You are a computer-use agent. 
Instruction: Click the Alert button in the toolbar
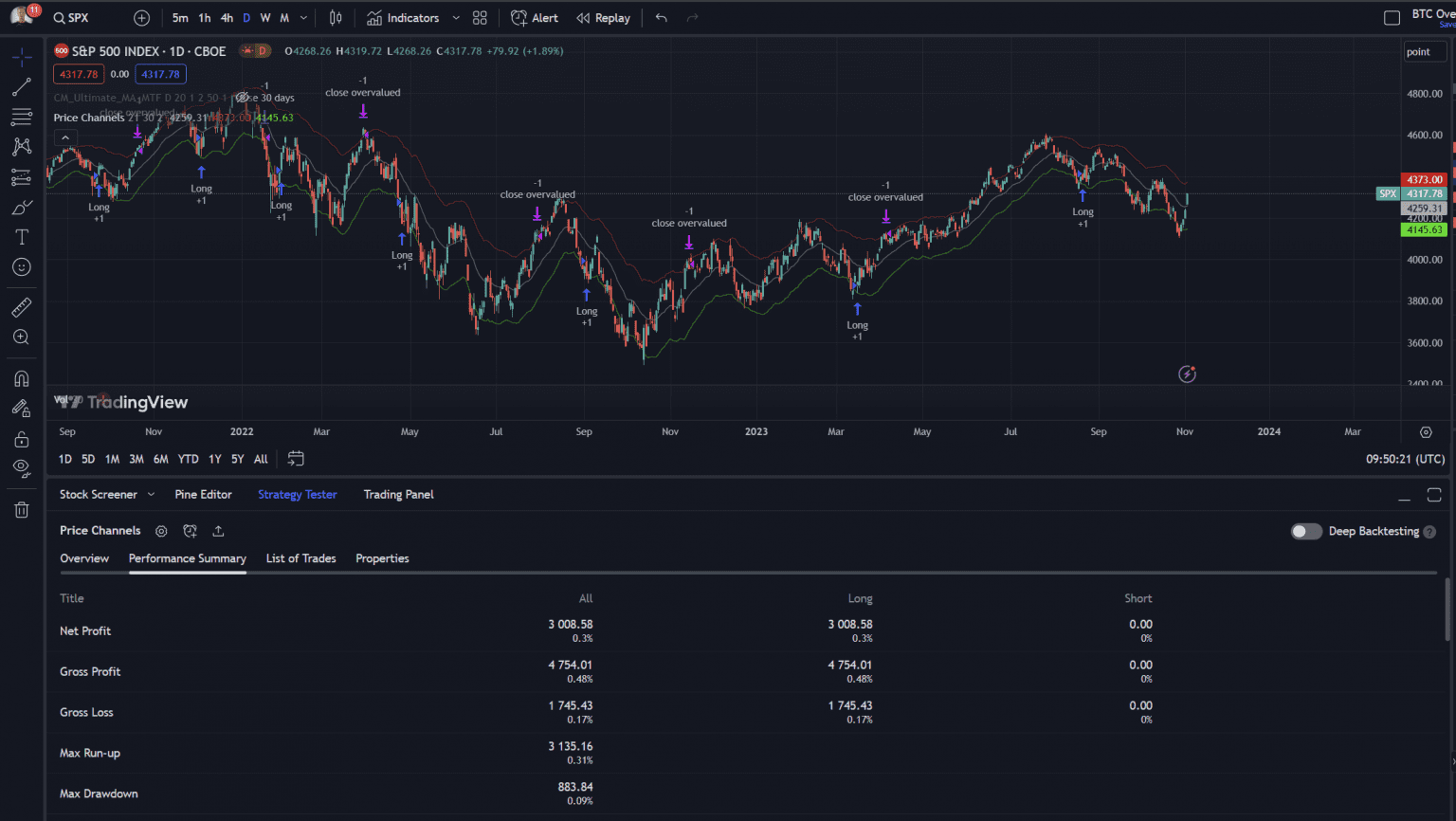pos(534,17)
